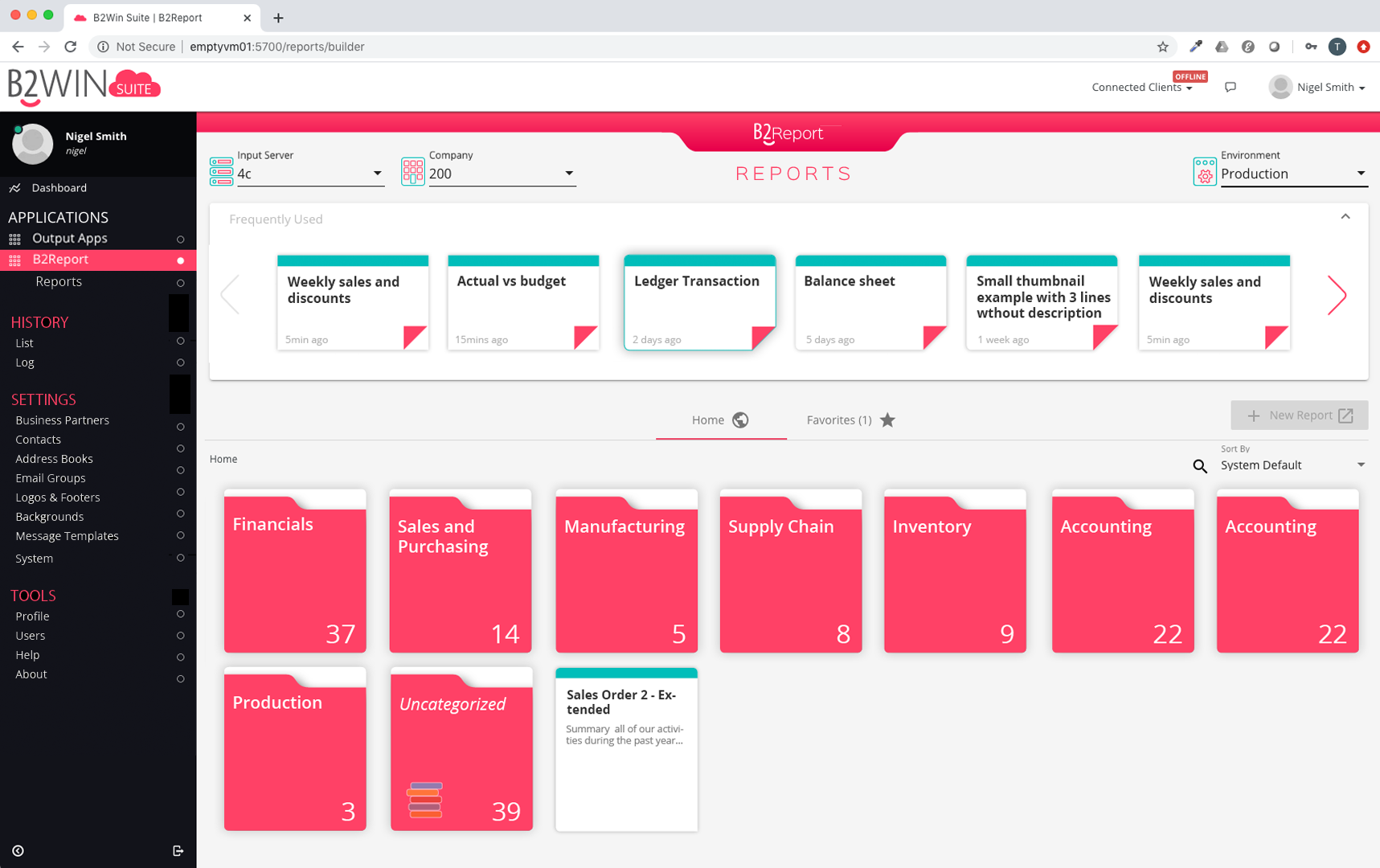The height and width of the screenshot is (868, 1380).
Task: Click the Home globe icon
Action: click(x=740, y=420)
